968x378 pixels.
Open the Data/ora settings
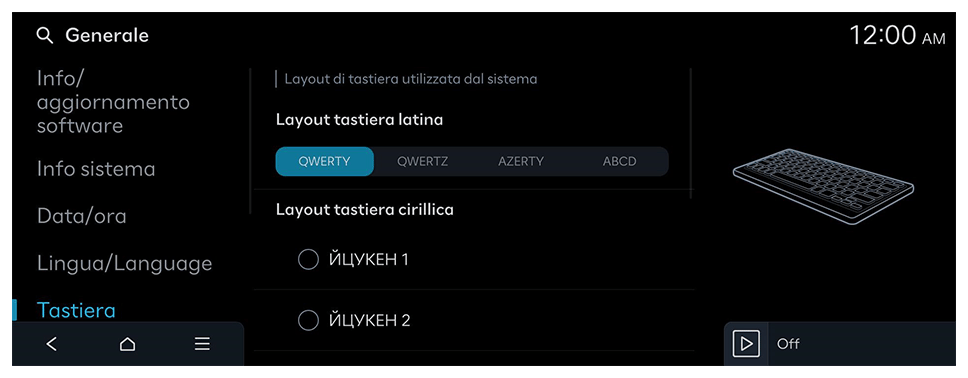pos(81,216)
